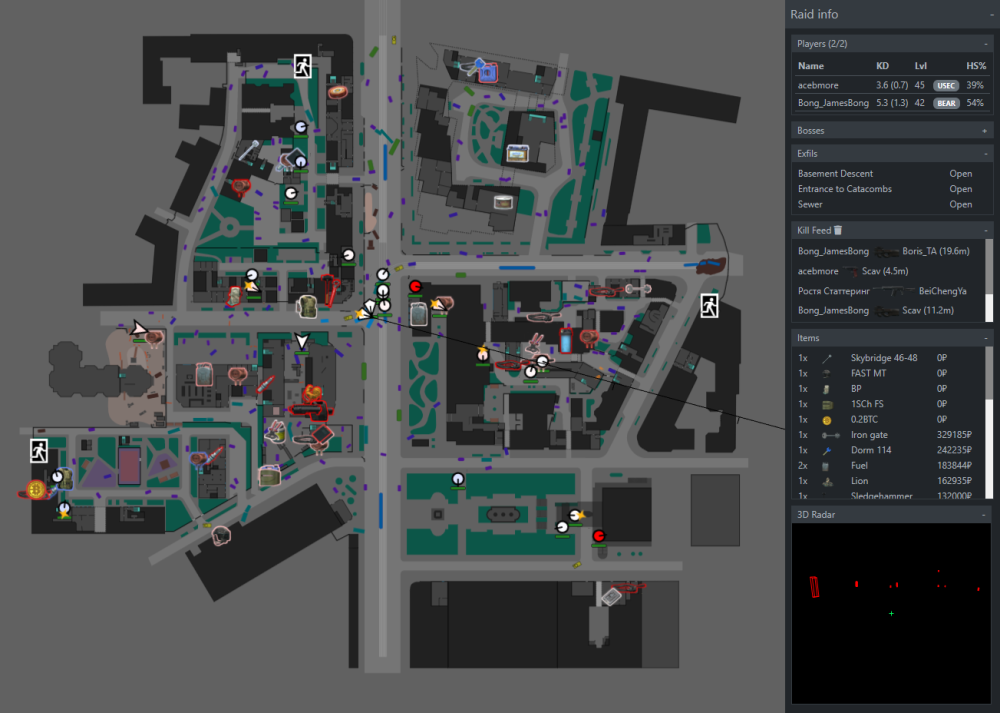Image resolution: width=1000 pixels, height=713 pixels.
Task: Click the 329185₽ Iron gate price
Action: (954, 435)
